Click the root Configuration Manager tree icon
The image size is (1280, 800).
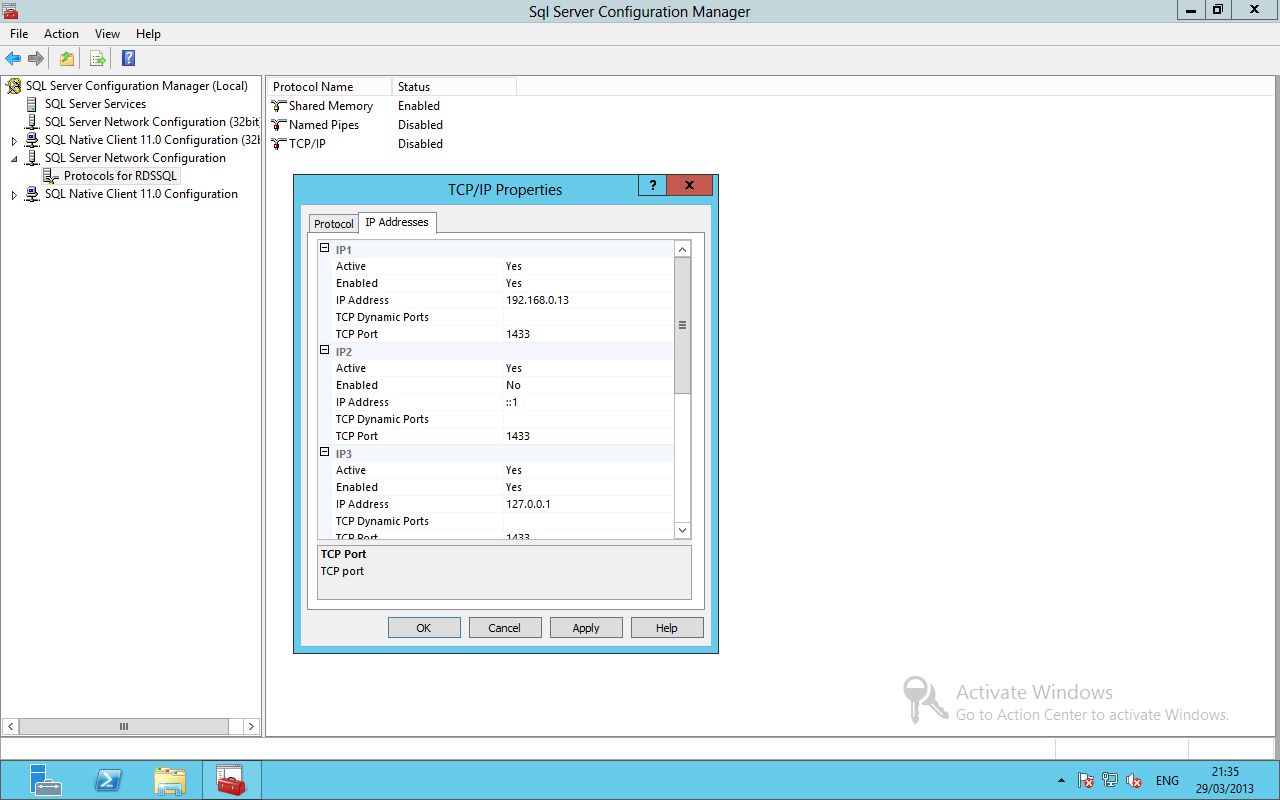point(14,86)
